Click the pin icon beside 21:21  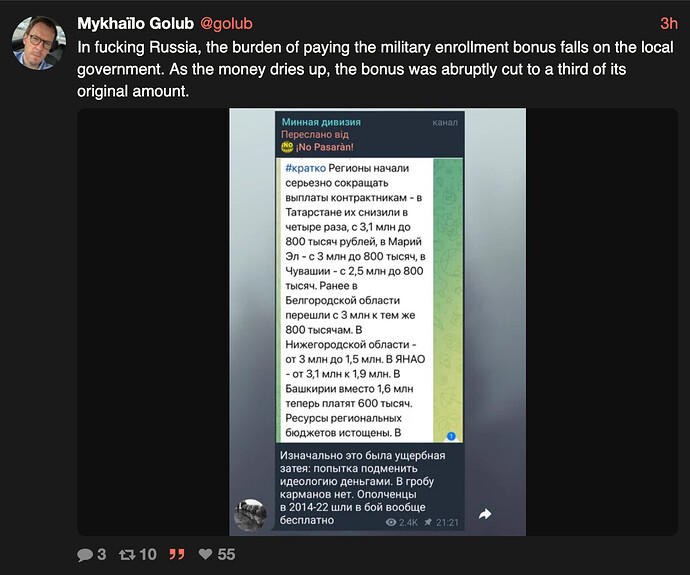[428, 522]
